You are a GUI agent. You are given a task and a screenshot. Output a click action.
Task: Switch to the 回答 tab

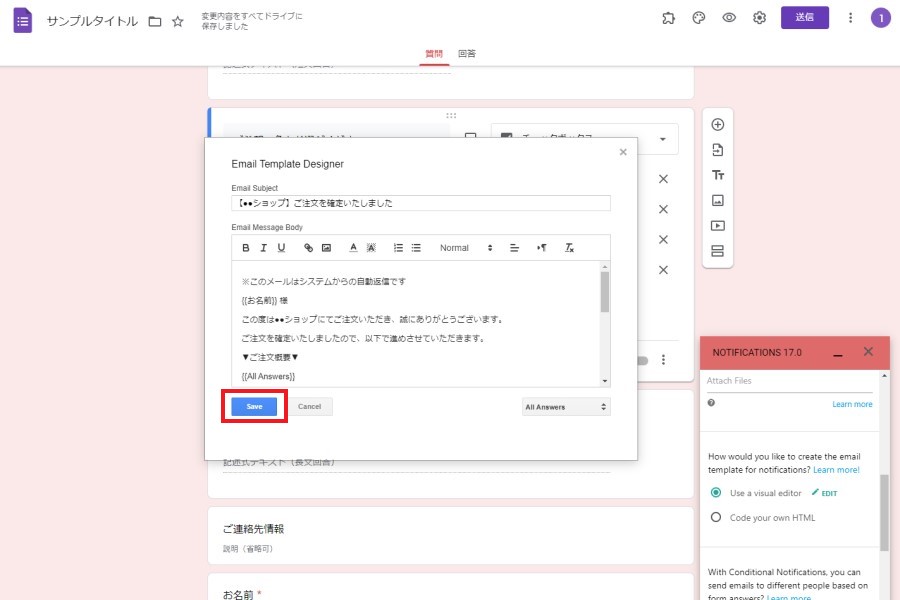click(466, 53)
